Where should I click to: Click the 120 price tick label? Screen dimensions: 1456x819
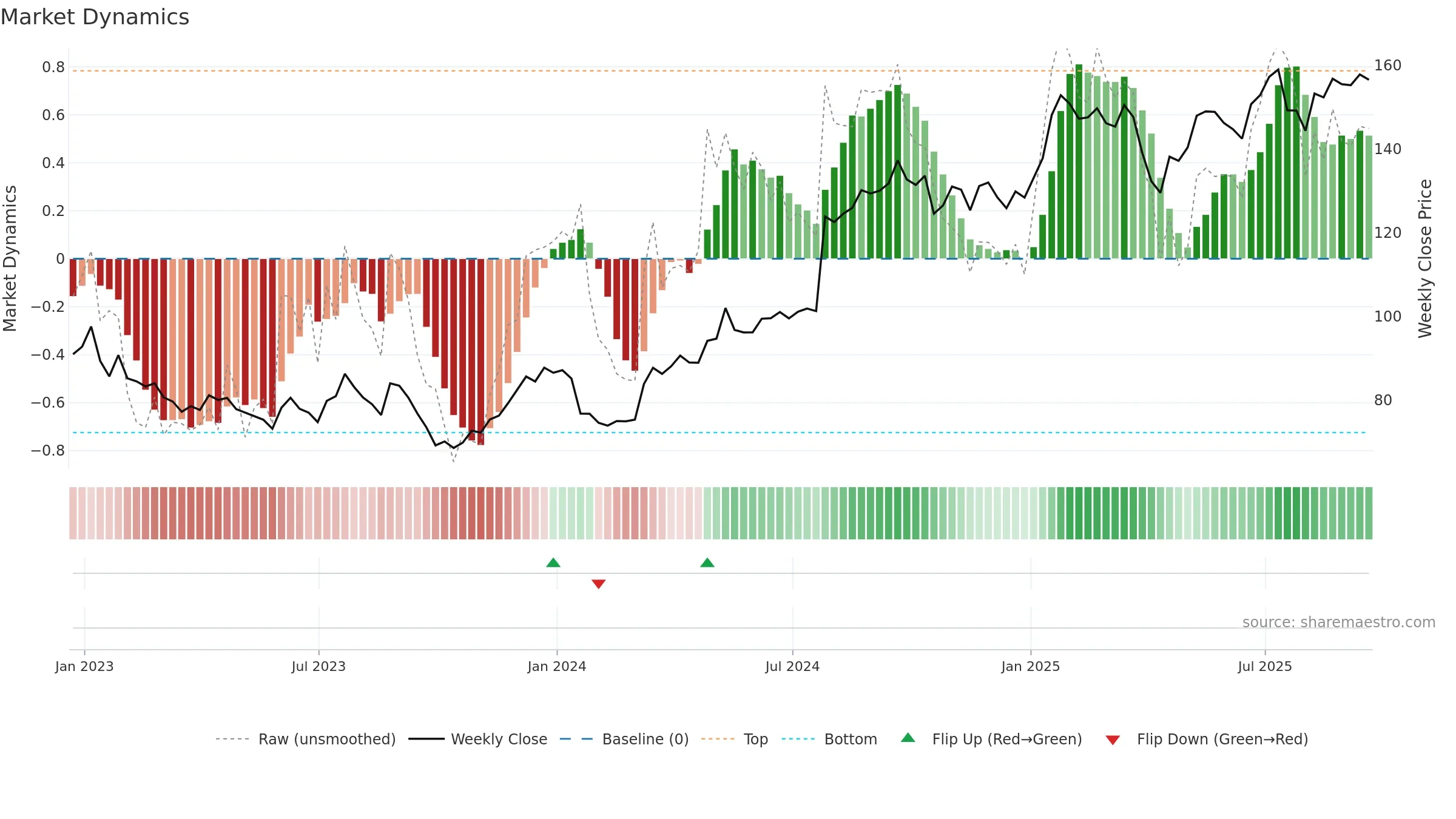[1387, 232]
